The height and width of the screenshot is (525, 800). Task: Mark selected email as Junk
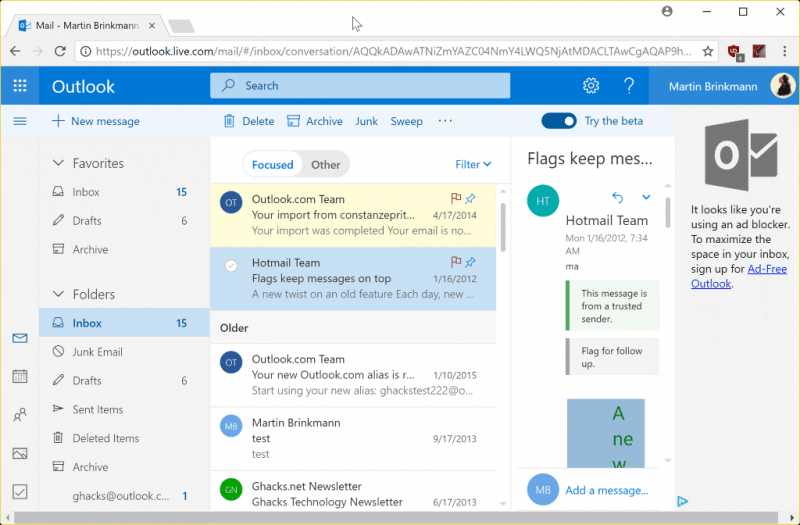click(x=366, y=121)
